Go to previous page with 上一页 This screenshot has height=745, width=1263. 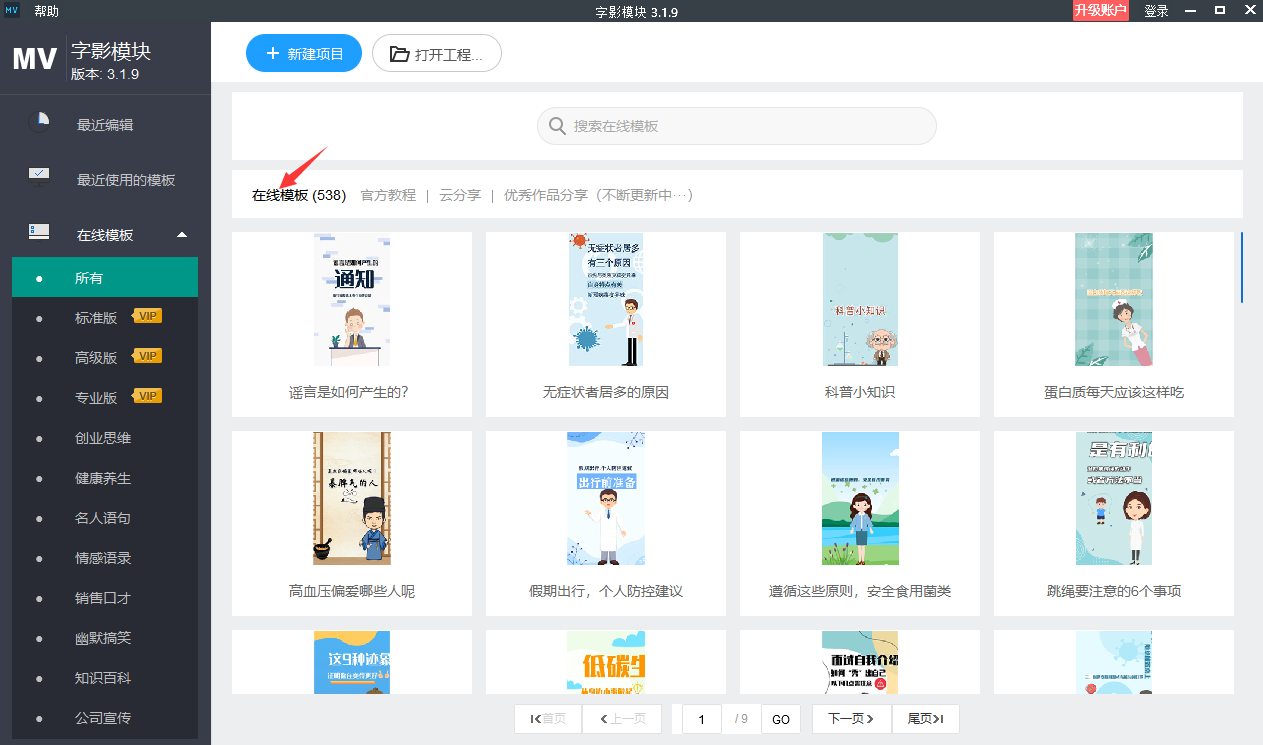622,719
